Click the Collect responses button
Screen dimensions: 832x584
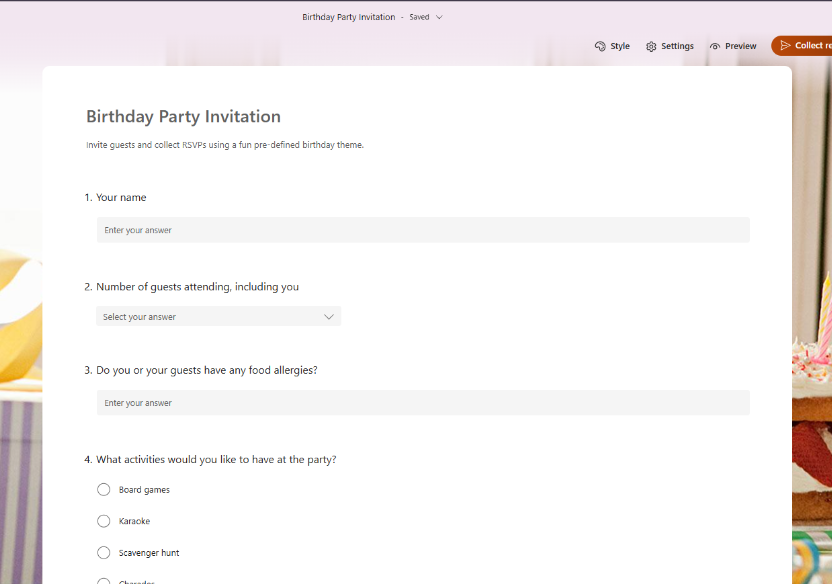[808, 45]
